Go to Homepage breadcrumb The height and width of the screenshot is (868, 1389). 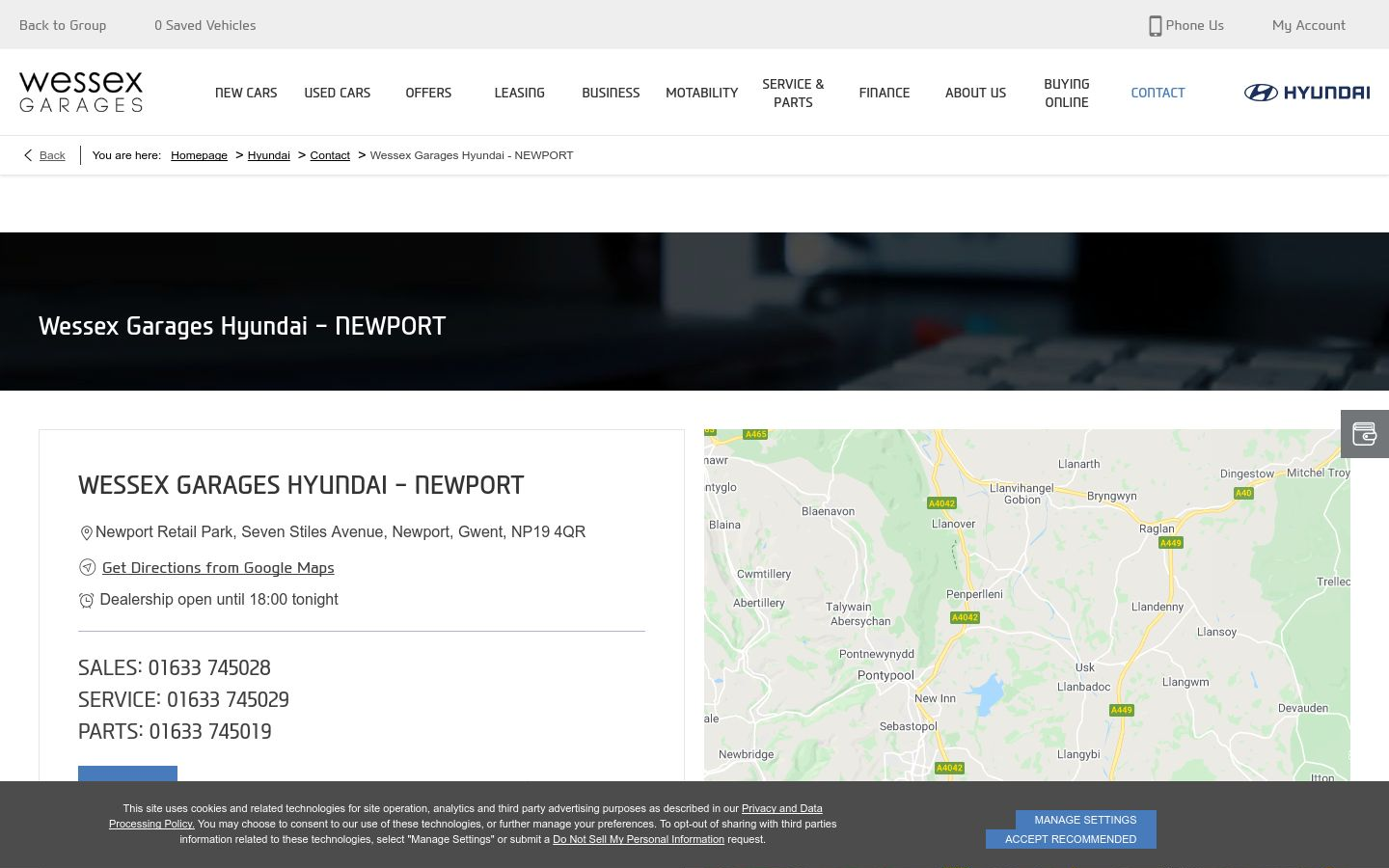tap(199, 155)
